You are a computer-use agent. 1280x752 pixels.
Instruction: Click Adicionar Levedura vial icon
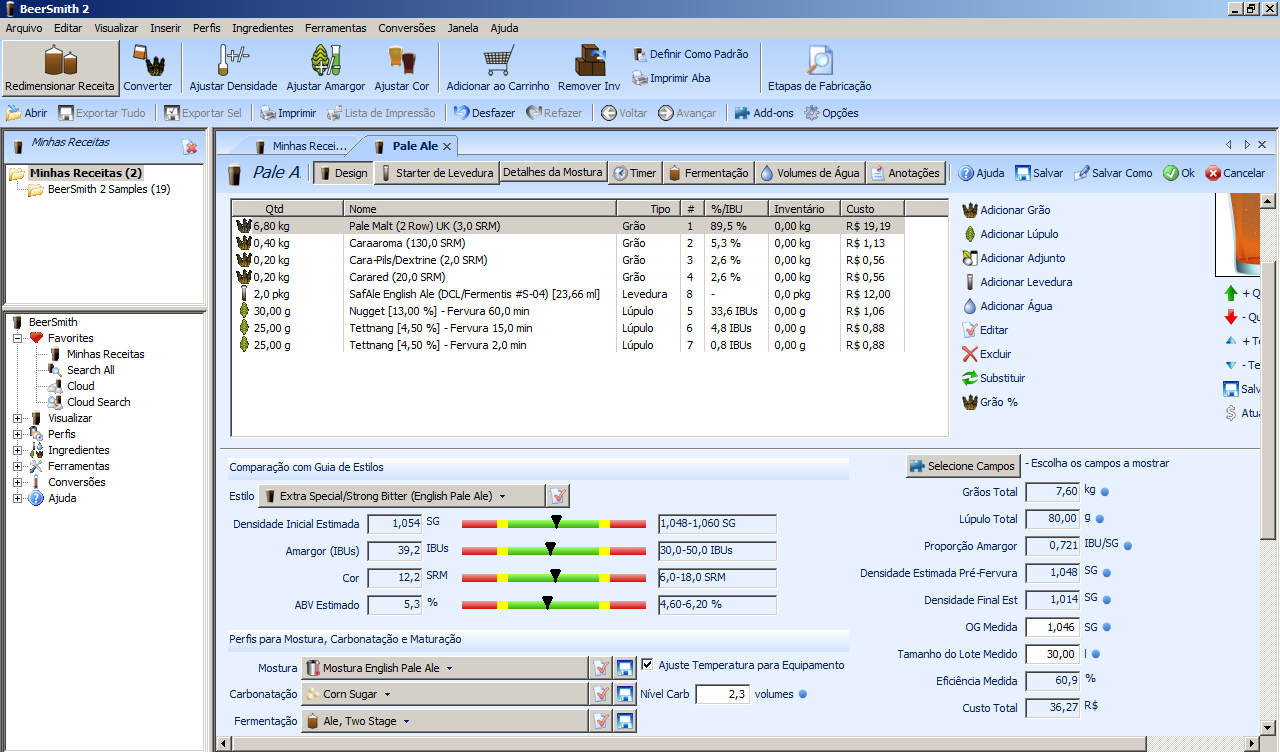pyautogui.click(x=970, y=282)
